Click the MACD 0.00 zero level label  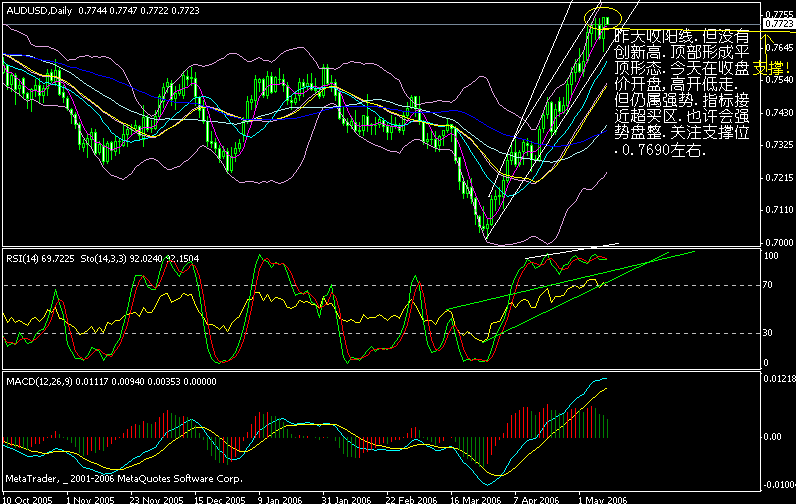tap(773, 437)
